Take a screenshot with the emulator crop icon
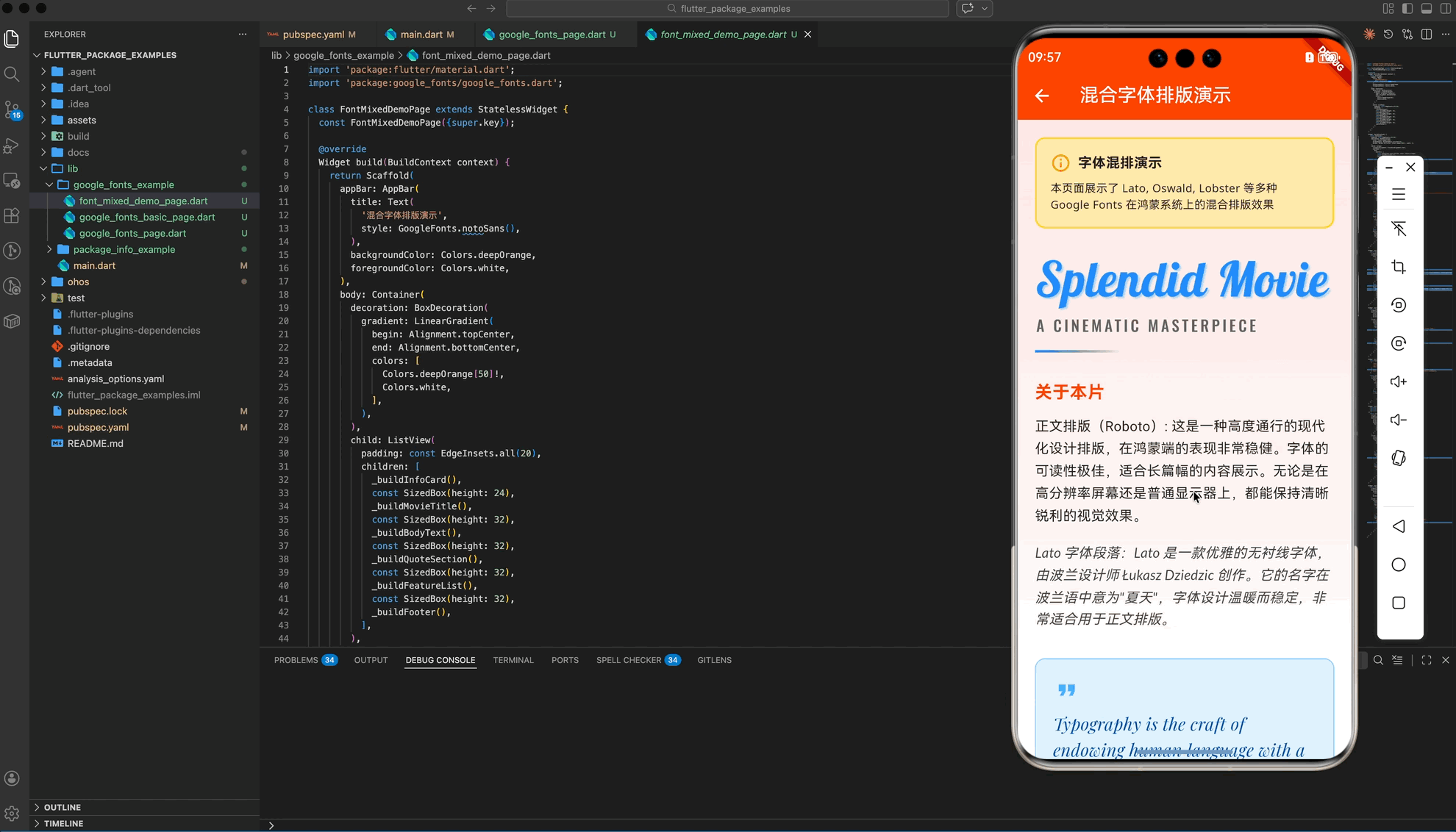 1398,266
